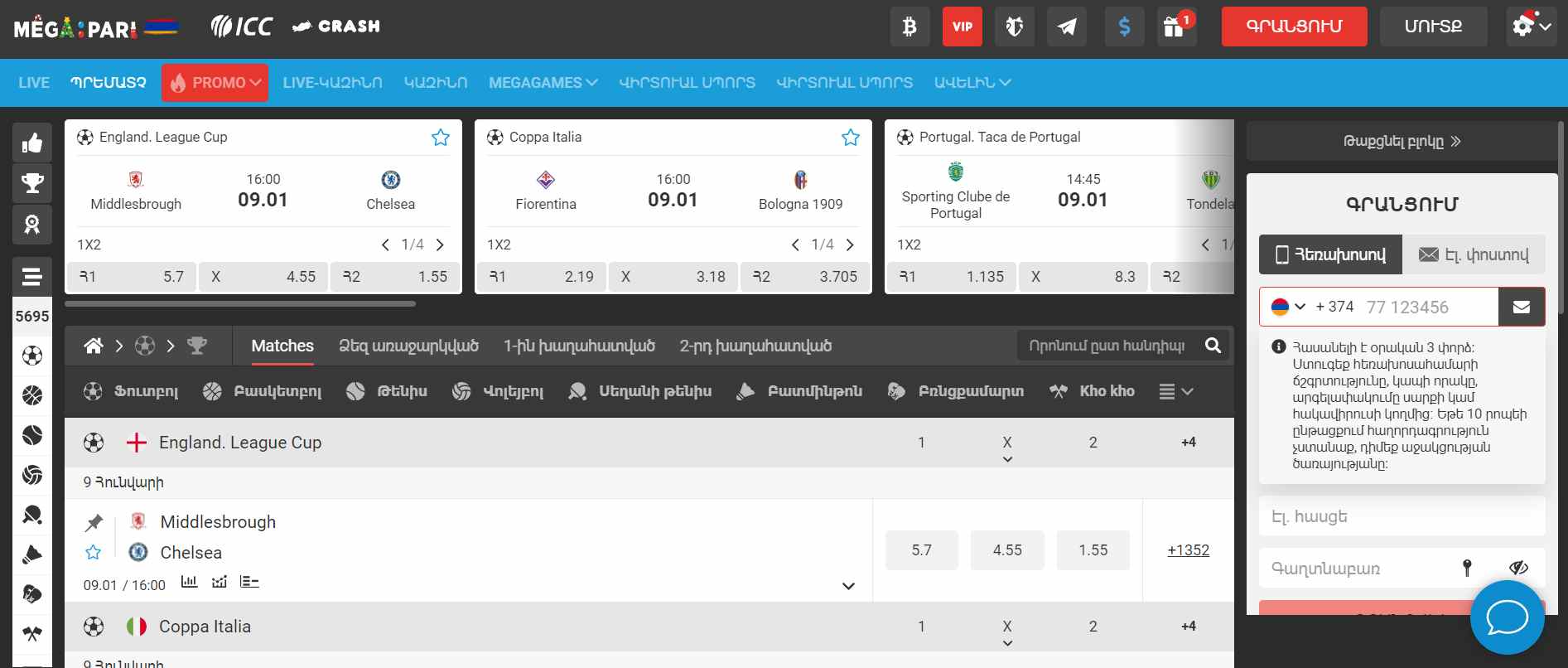Click the shield security icon in header
1568x668 pixels.
pyautogui.click(x=1014, y=27)
